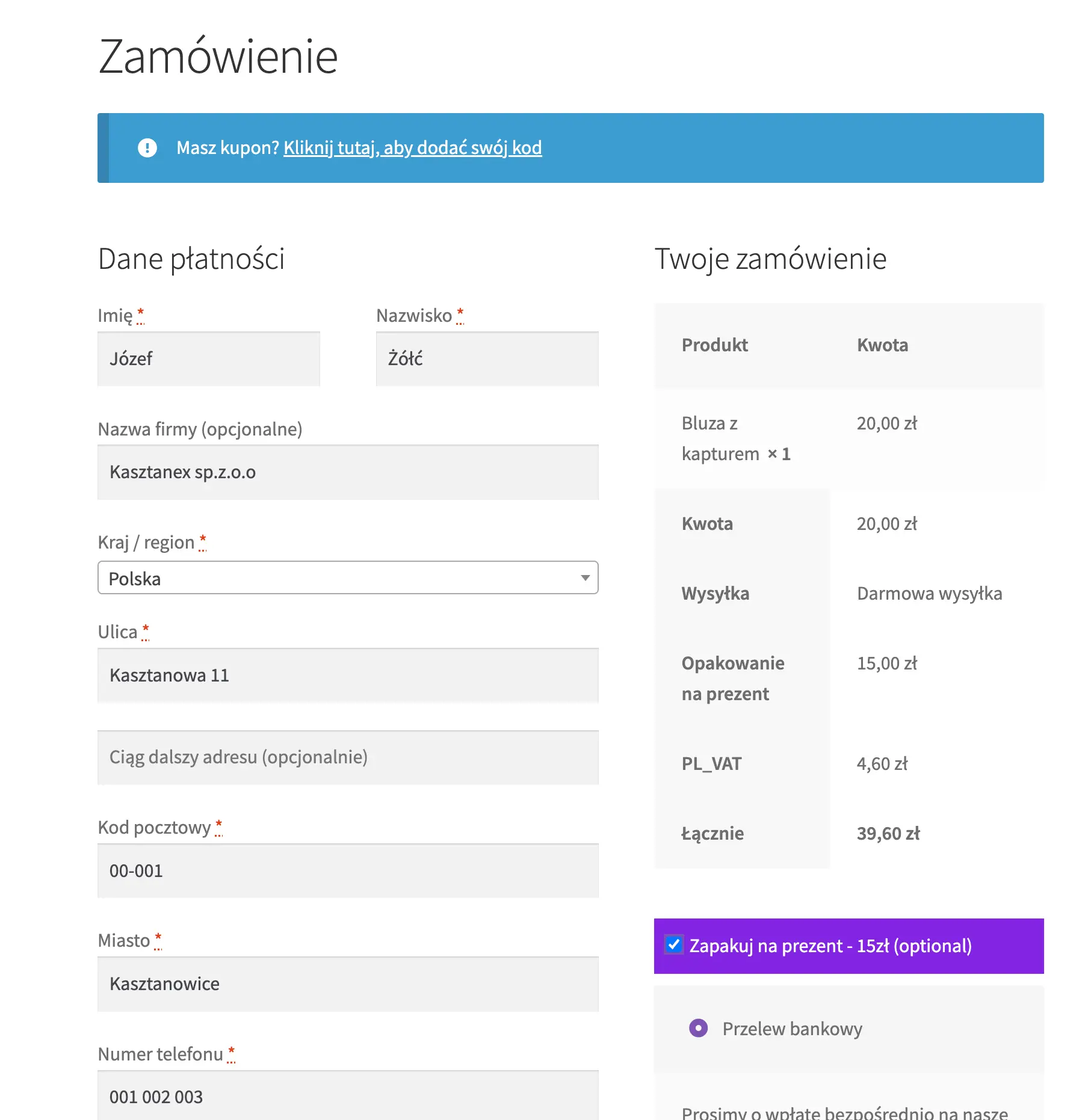
Task: Click the Kod pocztowy field
Action: pyautogui.click(x=348, y=871)
